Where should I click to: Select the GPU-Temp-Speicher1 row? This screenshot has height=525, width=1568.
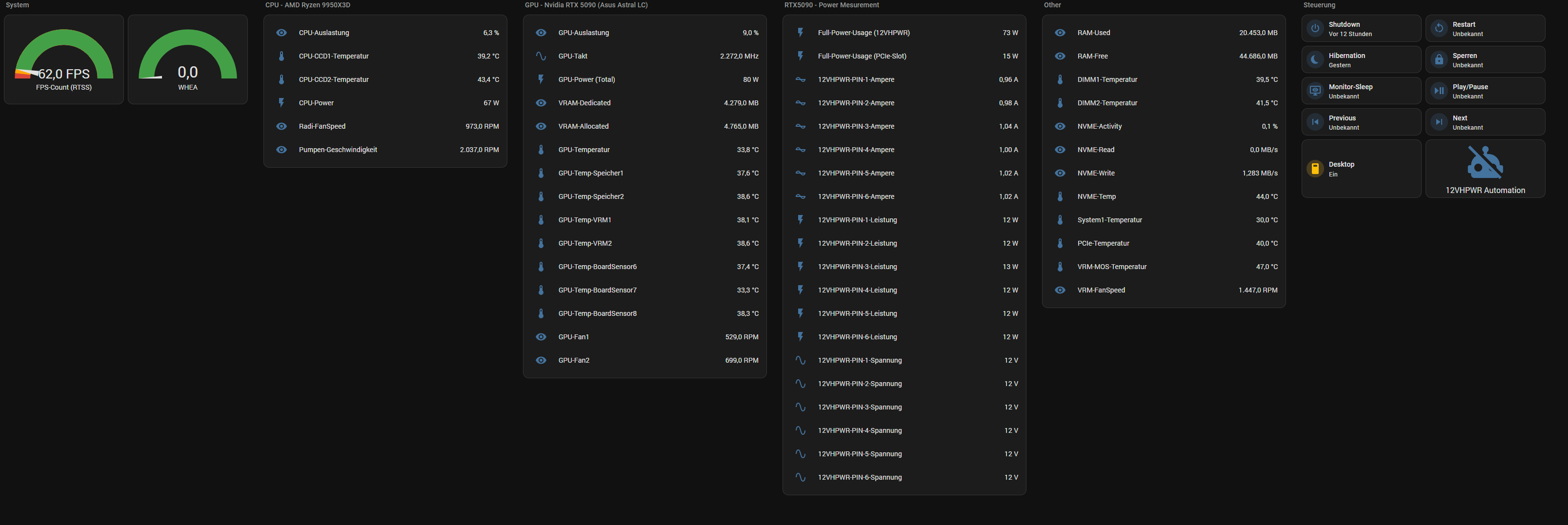click(644, 174)
